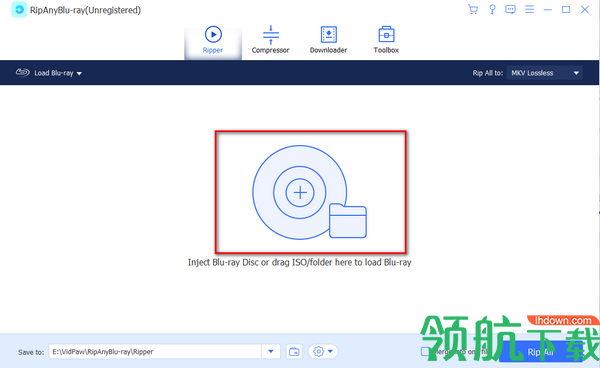This screenshot has width=600, height=368.
Task: Switch to the Compressor tab
Action: point(271,40)
